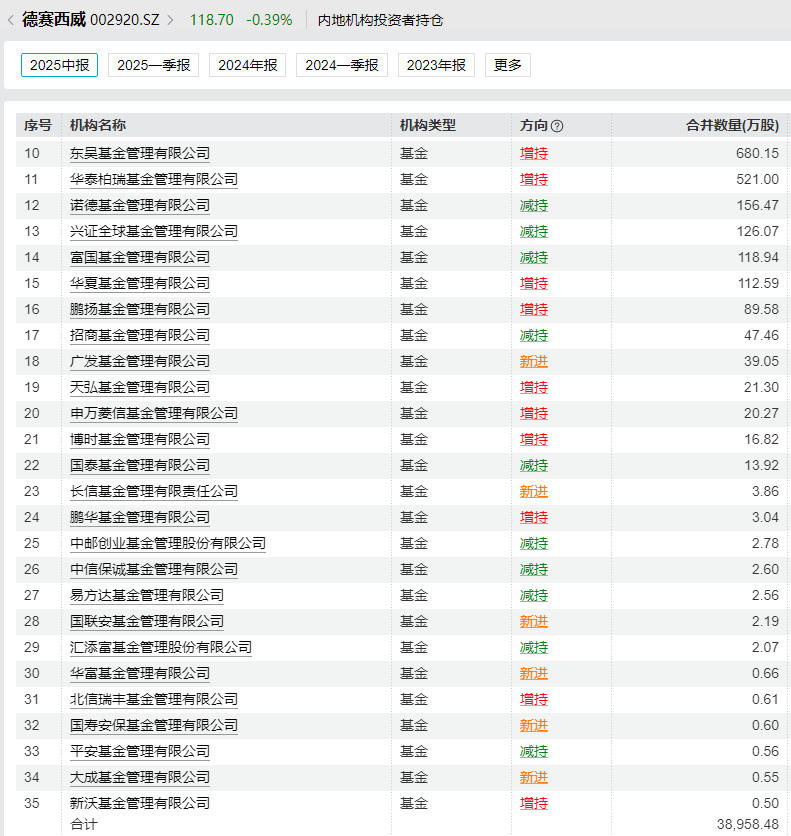Click 兴证全球基金管理有限公司 name
The image size is (791, 836).
click(154, 231)
